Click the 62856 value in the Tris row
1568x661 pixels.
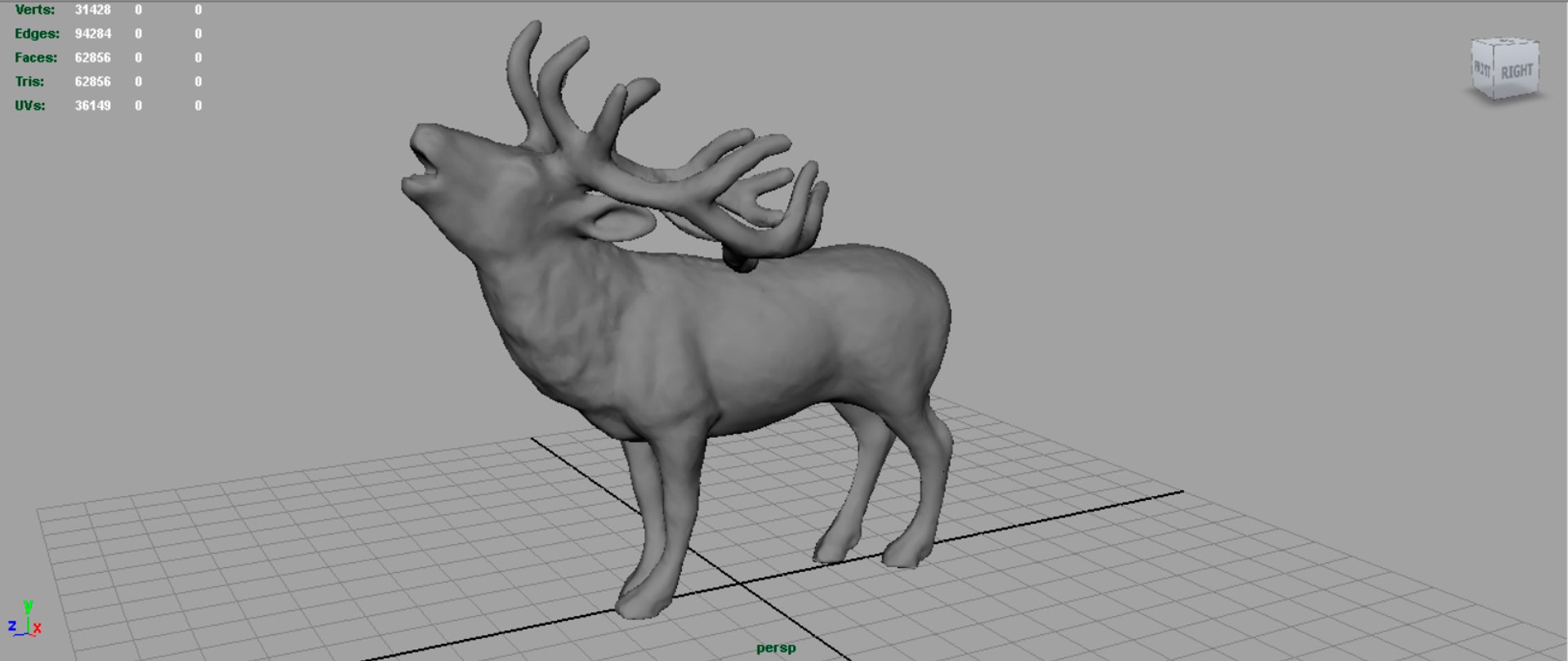tap(93, 82)
